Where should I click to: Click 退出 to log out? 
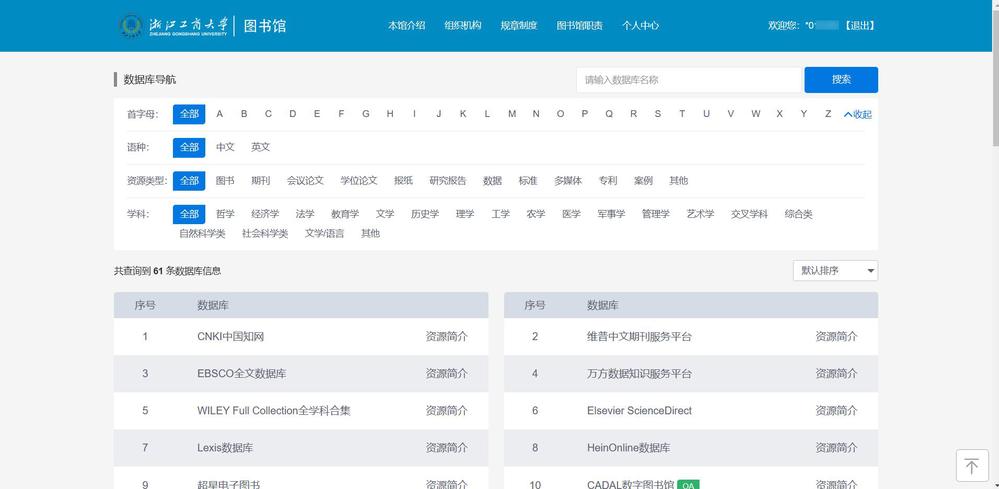pos(859,26)
